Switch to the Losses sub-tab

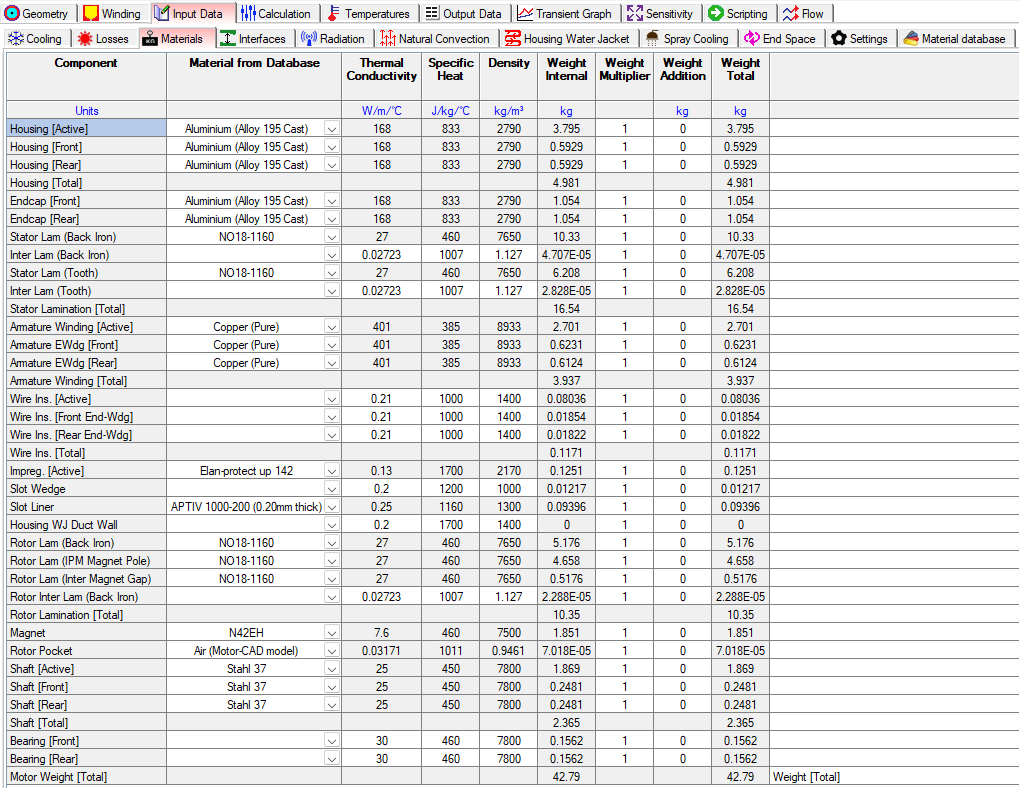(104, 38)
